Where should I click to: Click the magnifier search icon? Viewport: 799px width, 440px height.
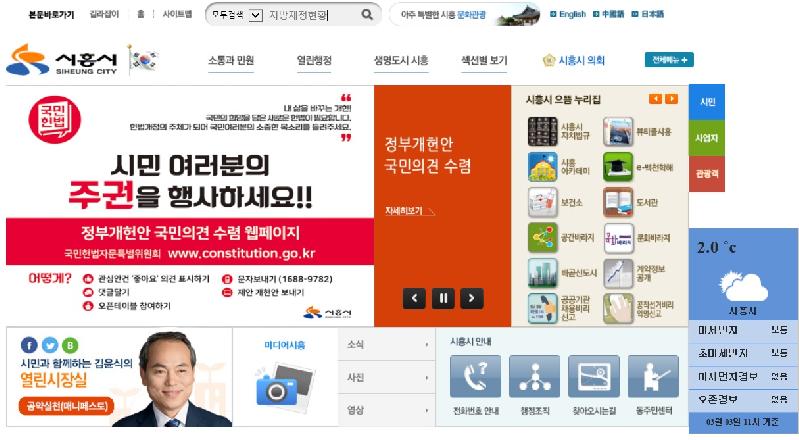pos(367,15)
